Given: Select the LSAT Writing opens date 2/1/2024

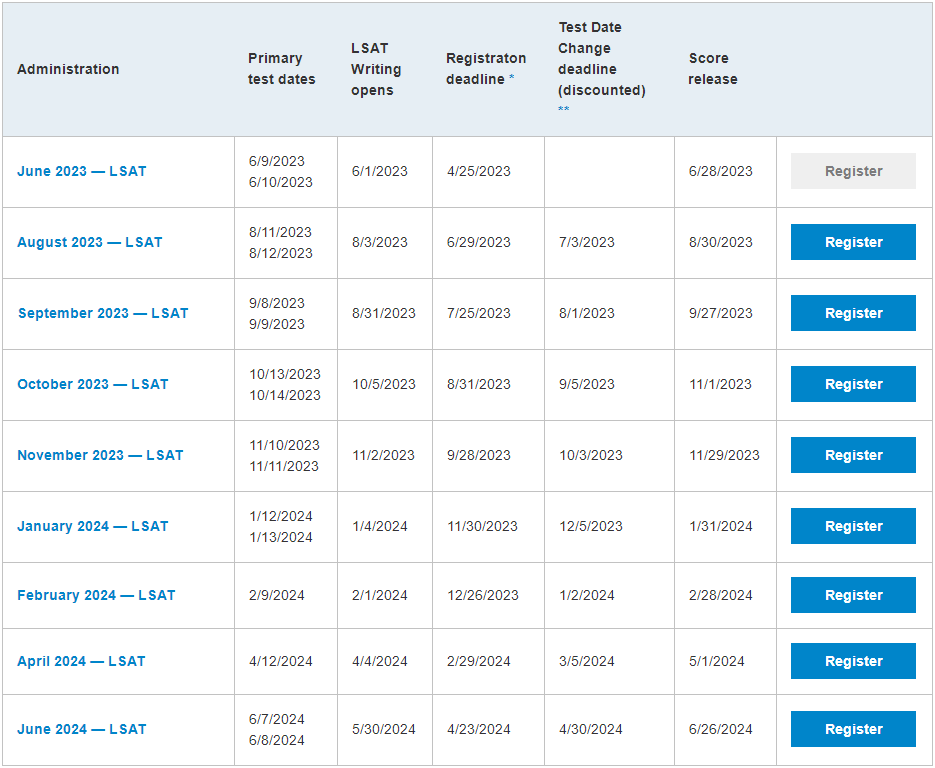Looking at the screenshot, I should click(380, 595).
